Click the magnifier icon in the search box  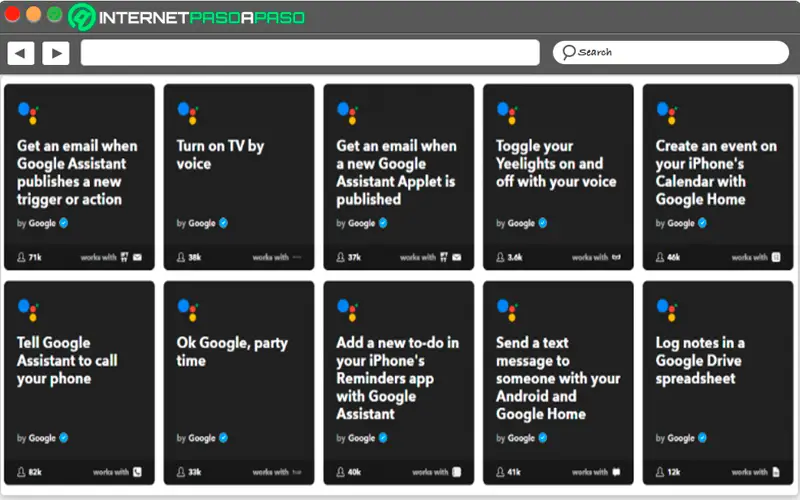[568, 52]
